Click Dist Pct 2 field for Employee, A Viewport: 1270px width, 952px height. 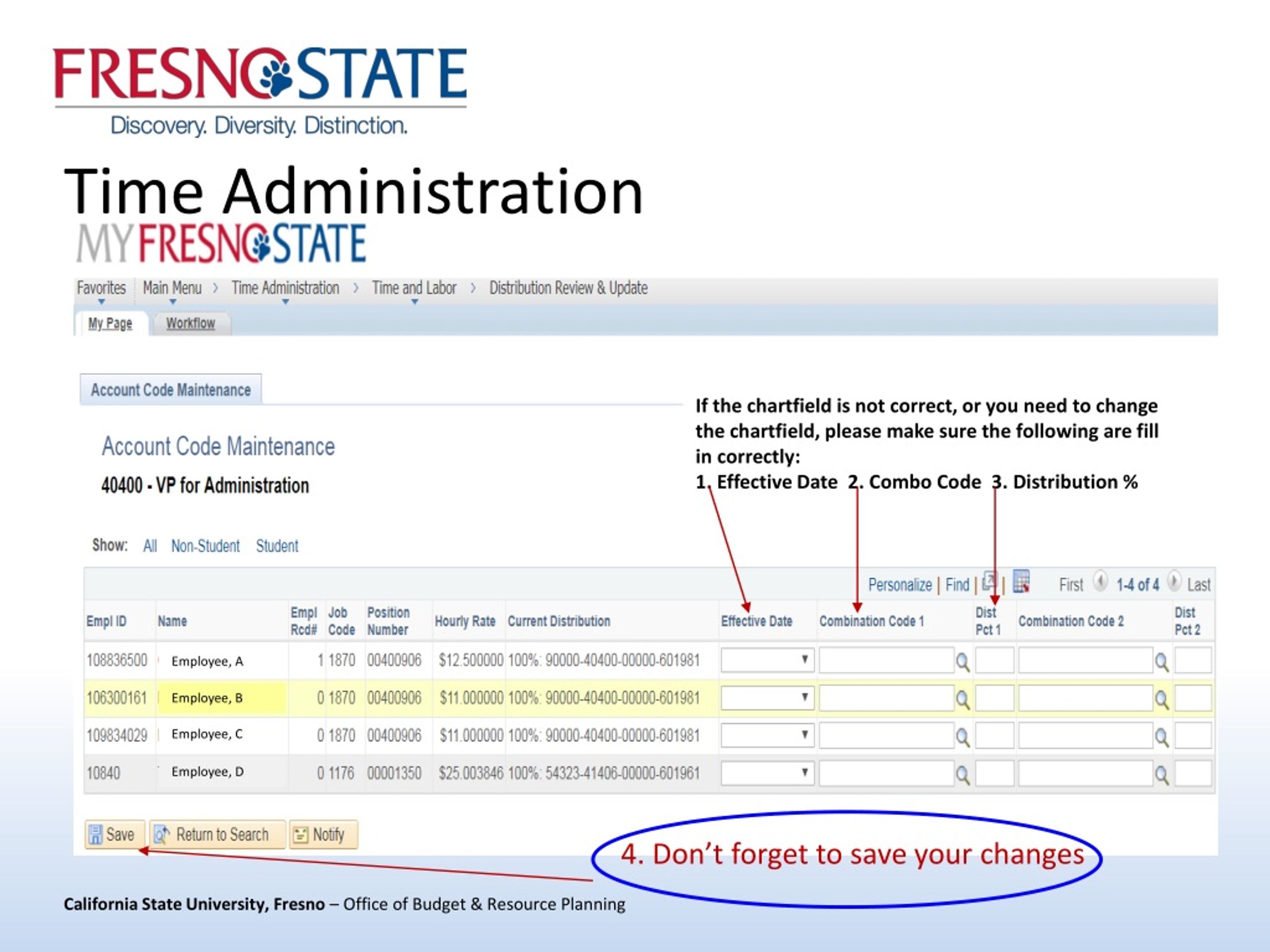pyautogui.click(x=1194, y=660)
